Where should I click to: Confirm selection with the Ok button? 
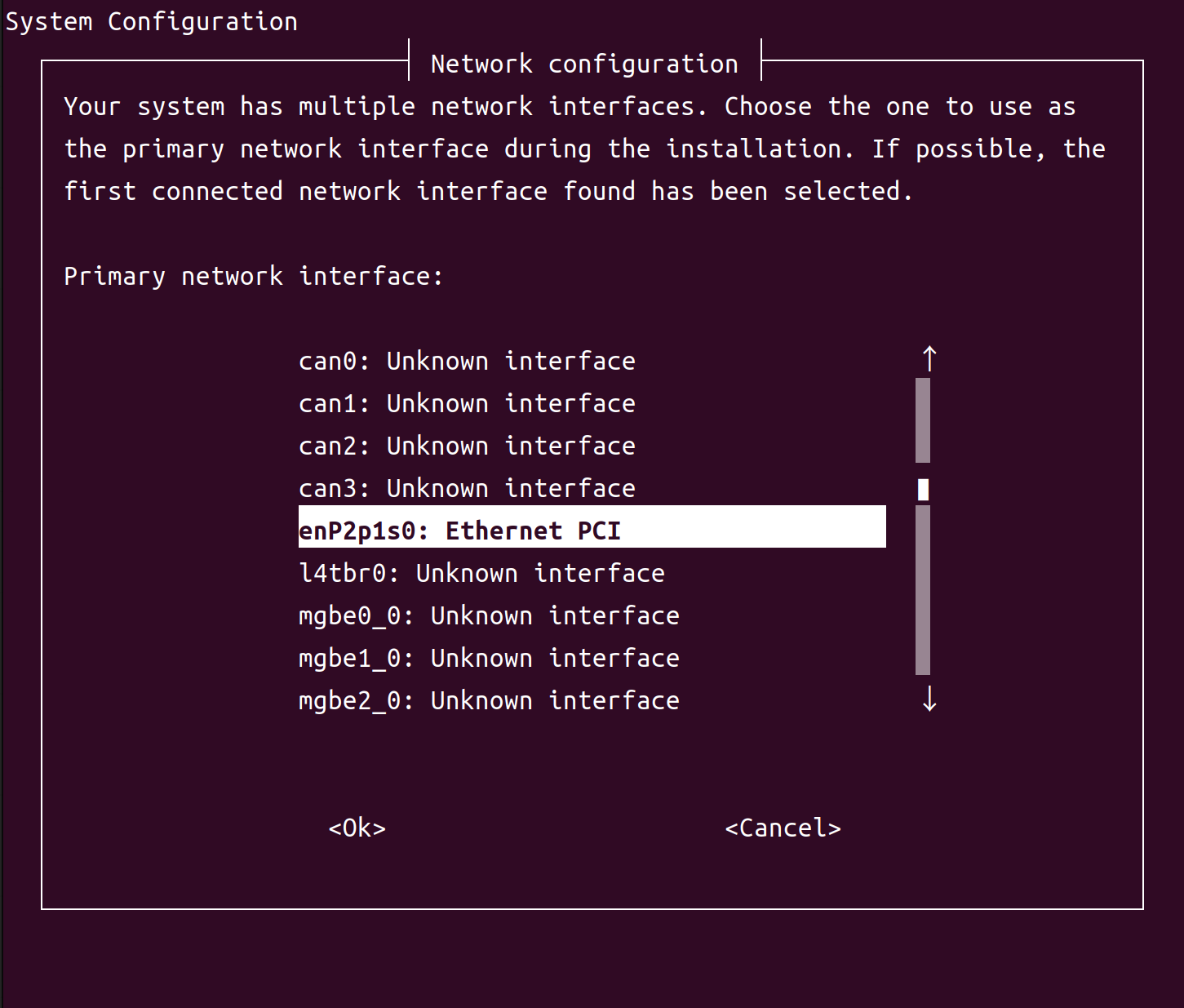pyautogui.click(x=356, y=828)
